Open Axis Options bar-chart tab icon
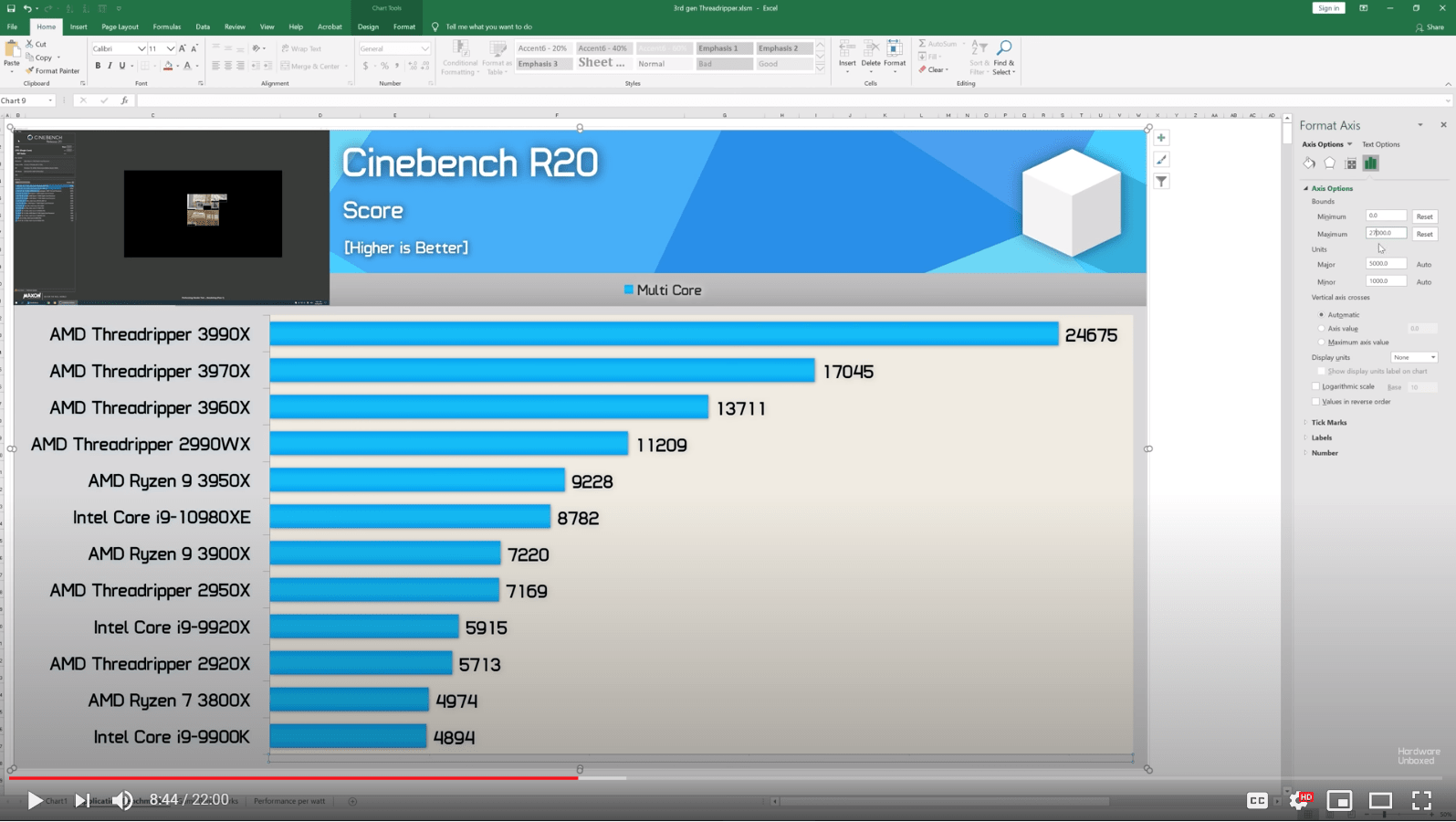 [x=1371, y=163]
